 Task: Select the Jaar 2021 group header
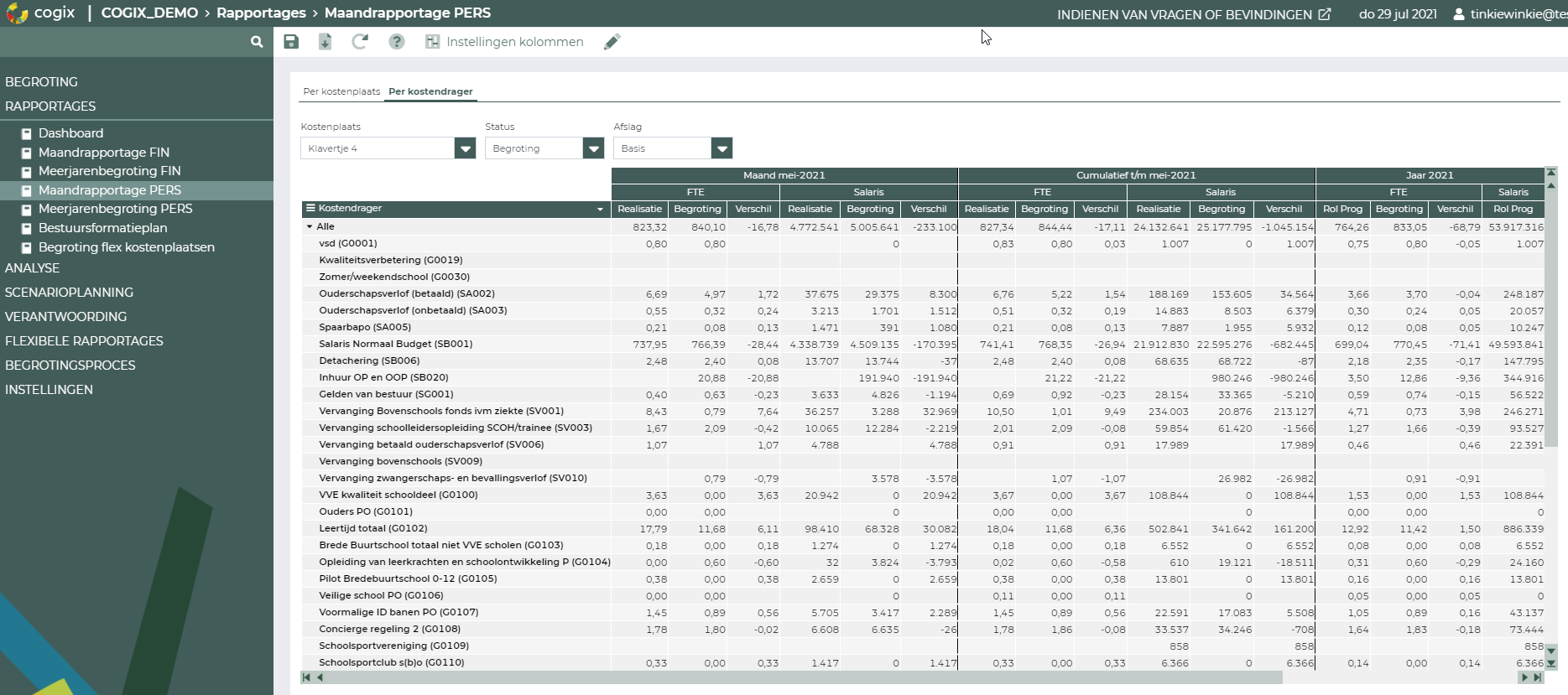click(1430, 175)
